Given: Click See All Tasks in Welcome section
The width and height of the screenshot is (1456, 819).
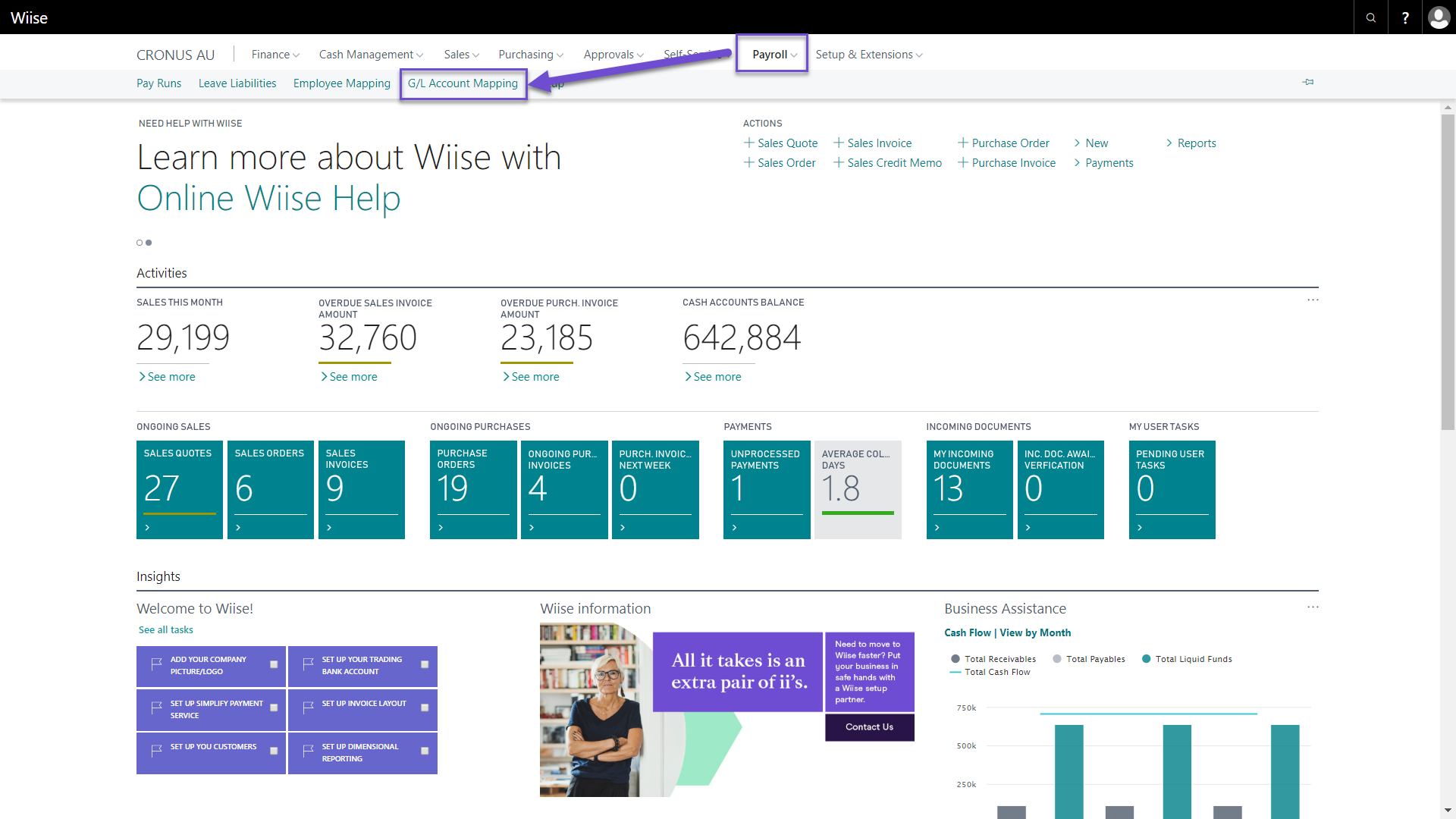Looking at the screenshot, I should 167,629.
